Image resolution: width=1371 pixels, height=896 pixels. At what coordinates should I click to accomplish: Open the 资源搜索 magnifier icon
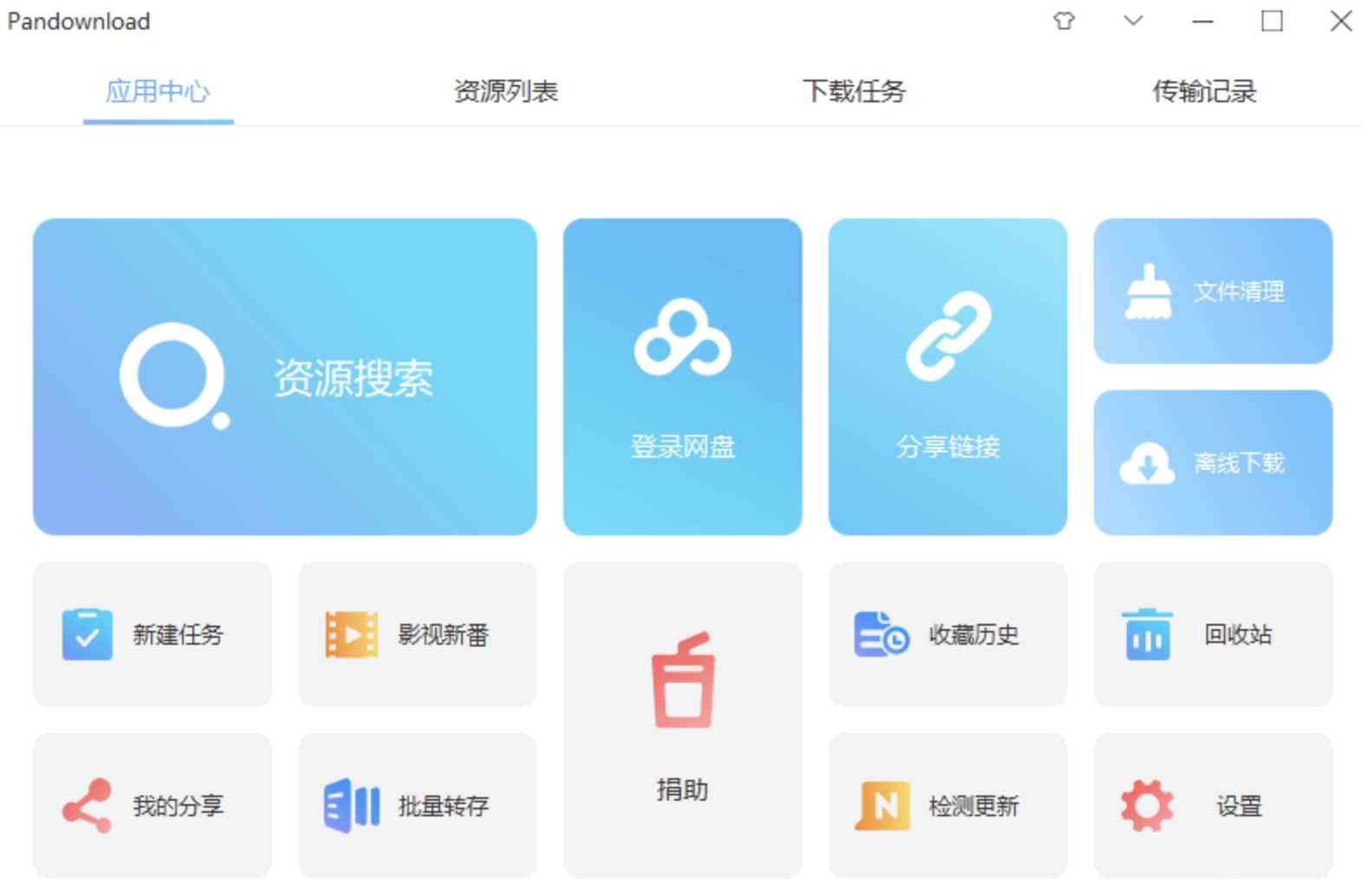[x=175, y=376]
